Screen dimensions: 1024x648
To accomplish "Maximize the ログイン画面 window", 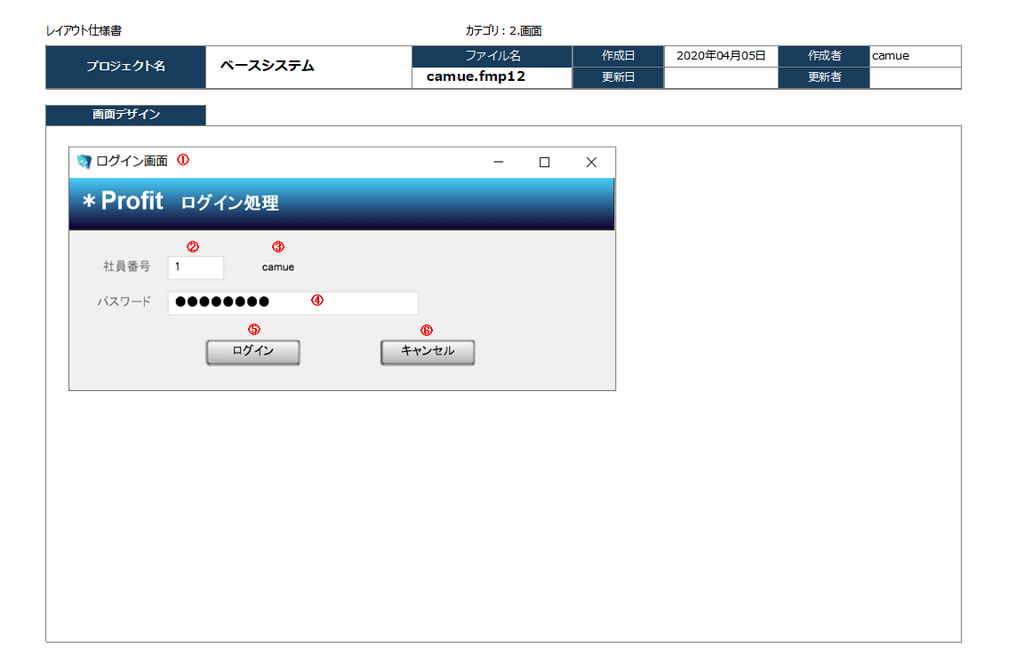I will tap(544, 162).
